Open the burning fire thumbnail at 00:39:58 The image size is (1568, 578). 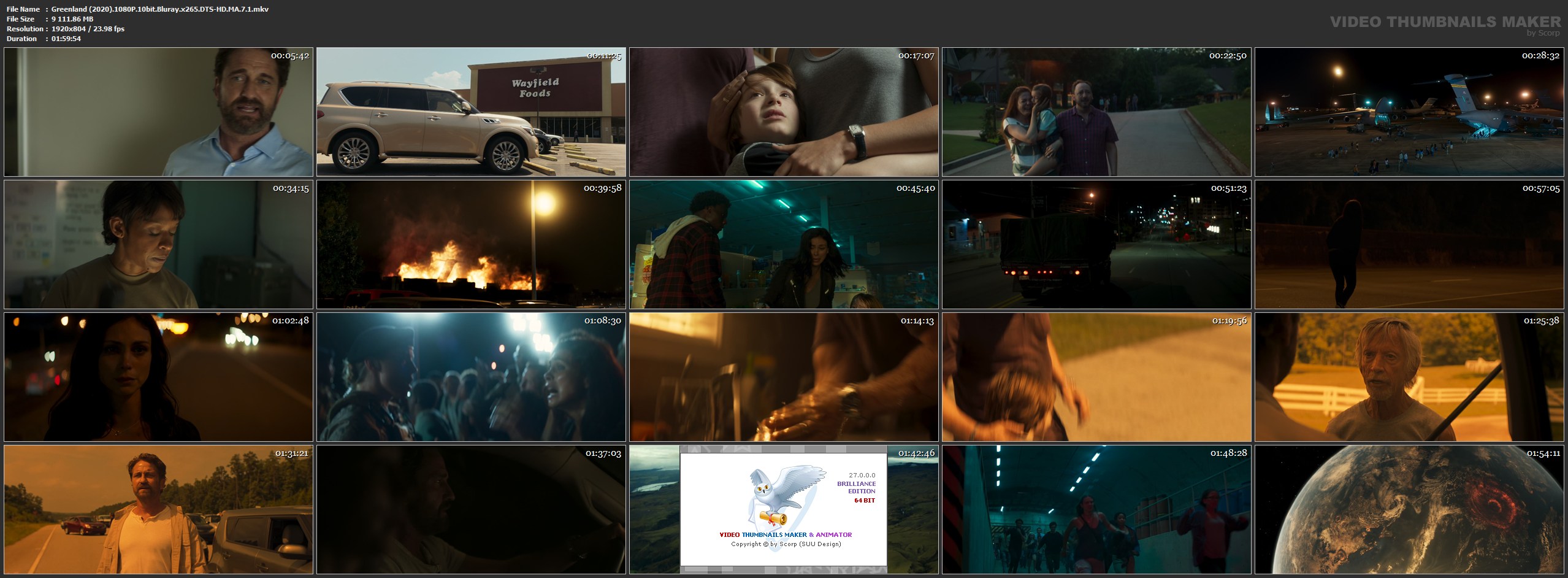[x=471, y=244]
